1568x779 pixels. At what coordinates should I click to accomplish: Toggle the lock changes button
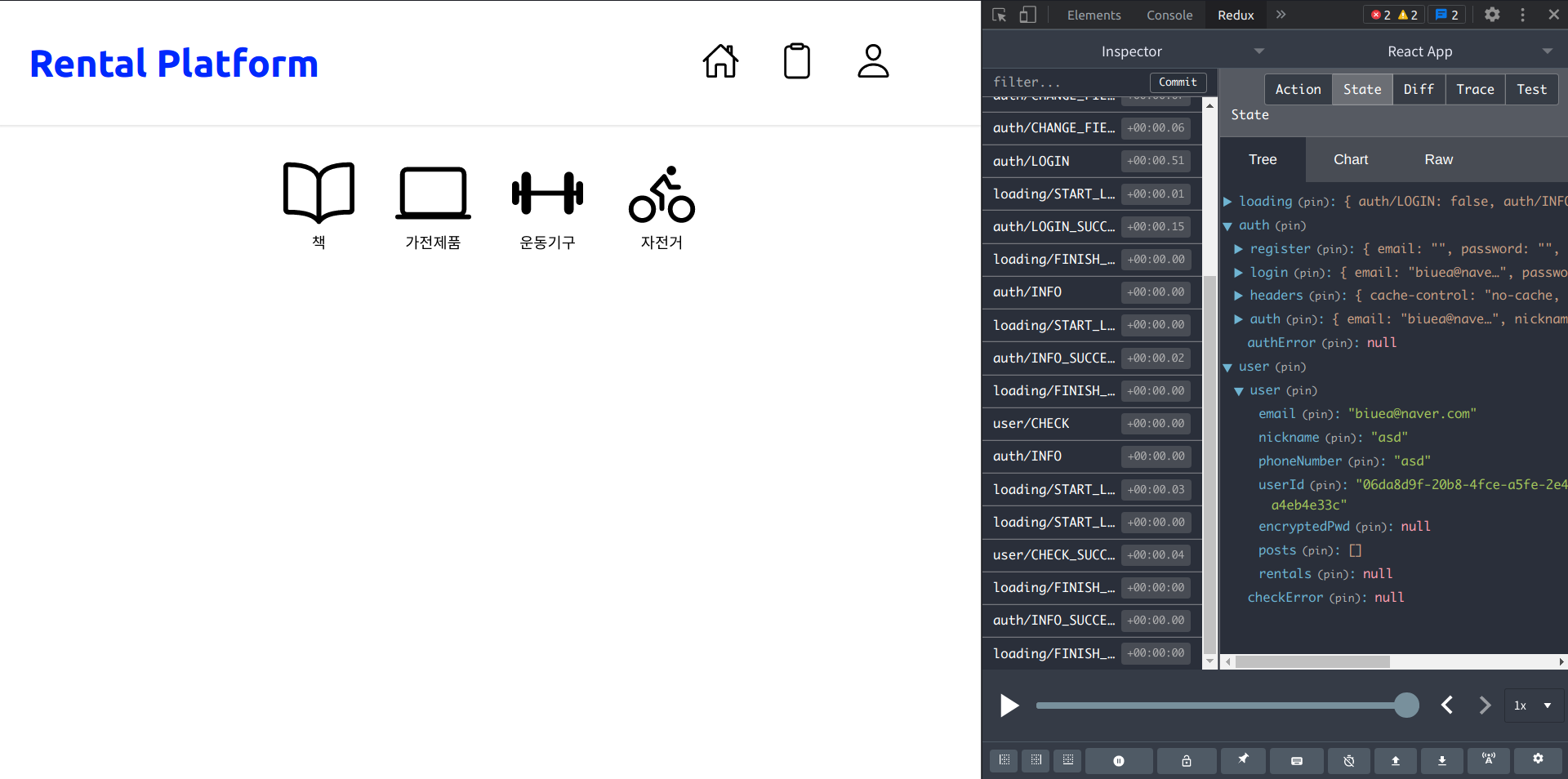[x=1187, y=760]
